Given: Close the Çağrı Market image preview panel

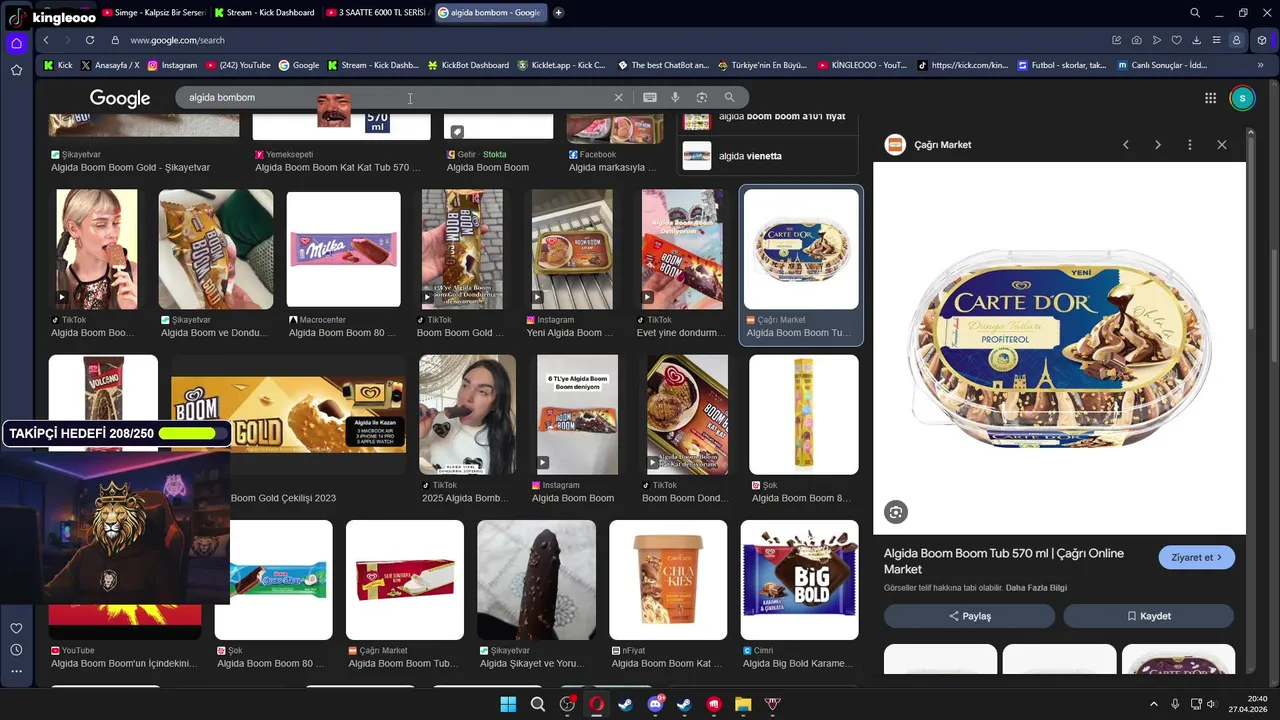Looking at the screenshot, I should click(1222, 145).
